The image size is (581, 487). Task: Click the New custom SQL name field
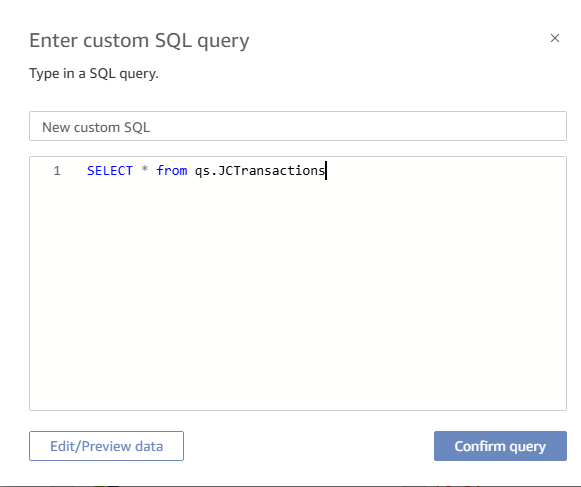click(298, 126)
